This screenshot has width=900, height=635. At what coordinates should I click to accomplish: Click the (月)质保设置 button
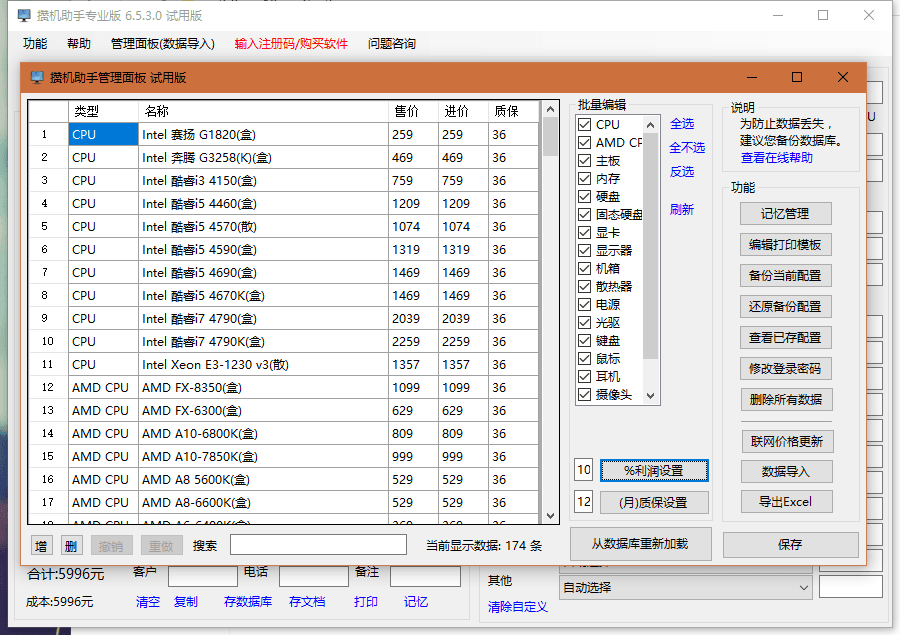(x=654, y=503)
